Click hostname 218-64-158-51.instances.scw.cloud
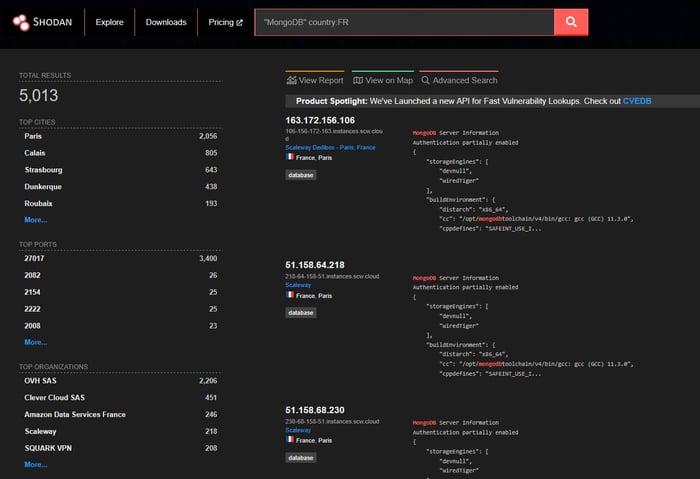The width and height of the screenshot is (700, 479). tap(332, 276)
